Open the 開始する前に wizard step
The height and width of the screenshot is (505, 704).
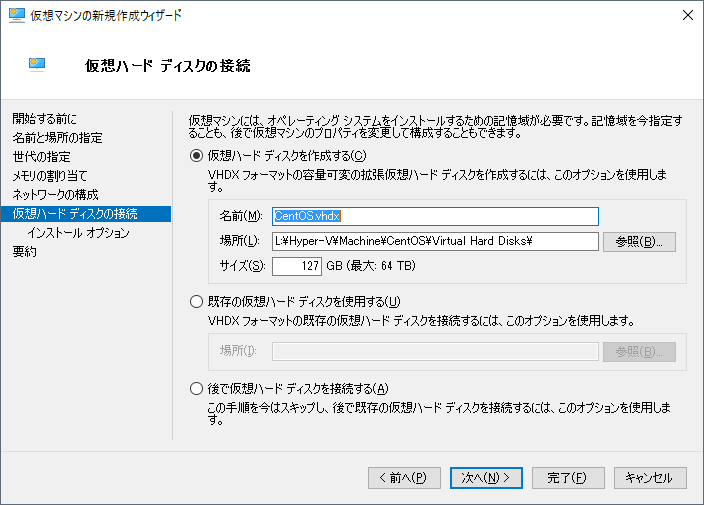tap(44, 119)
